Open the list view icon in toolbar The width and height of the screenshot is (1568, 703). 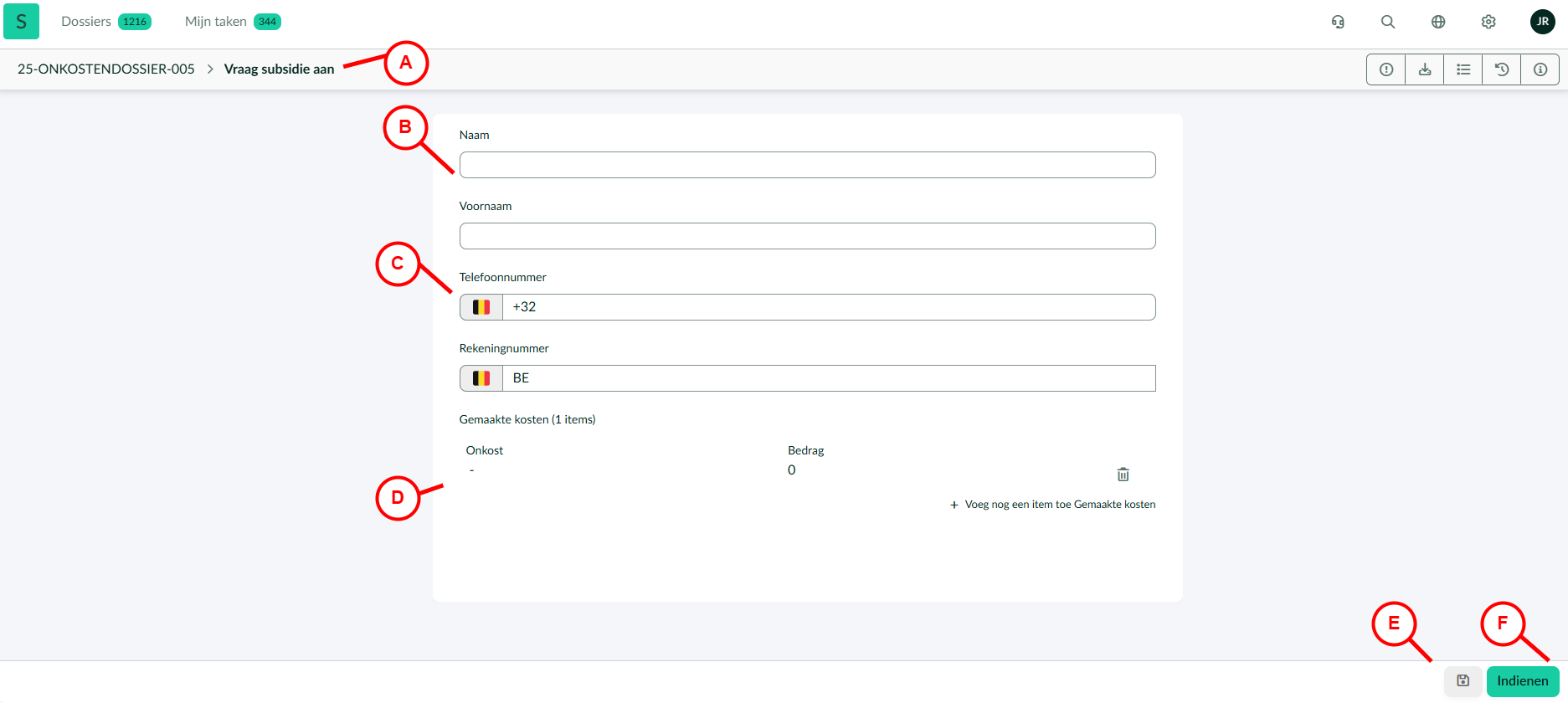[1463, 69]
